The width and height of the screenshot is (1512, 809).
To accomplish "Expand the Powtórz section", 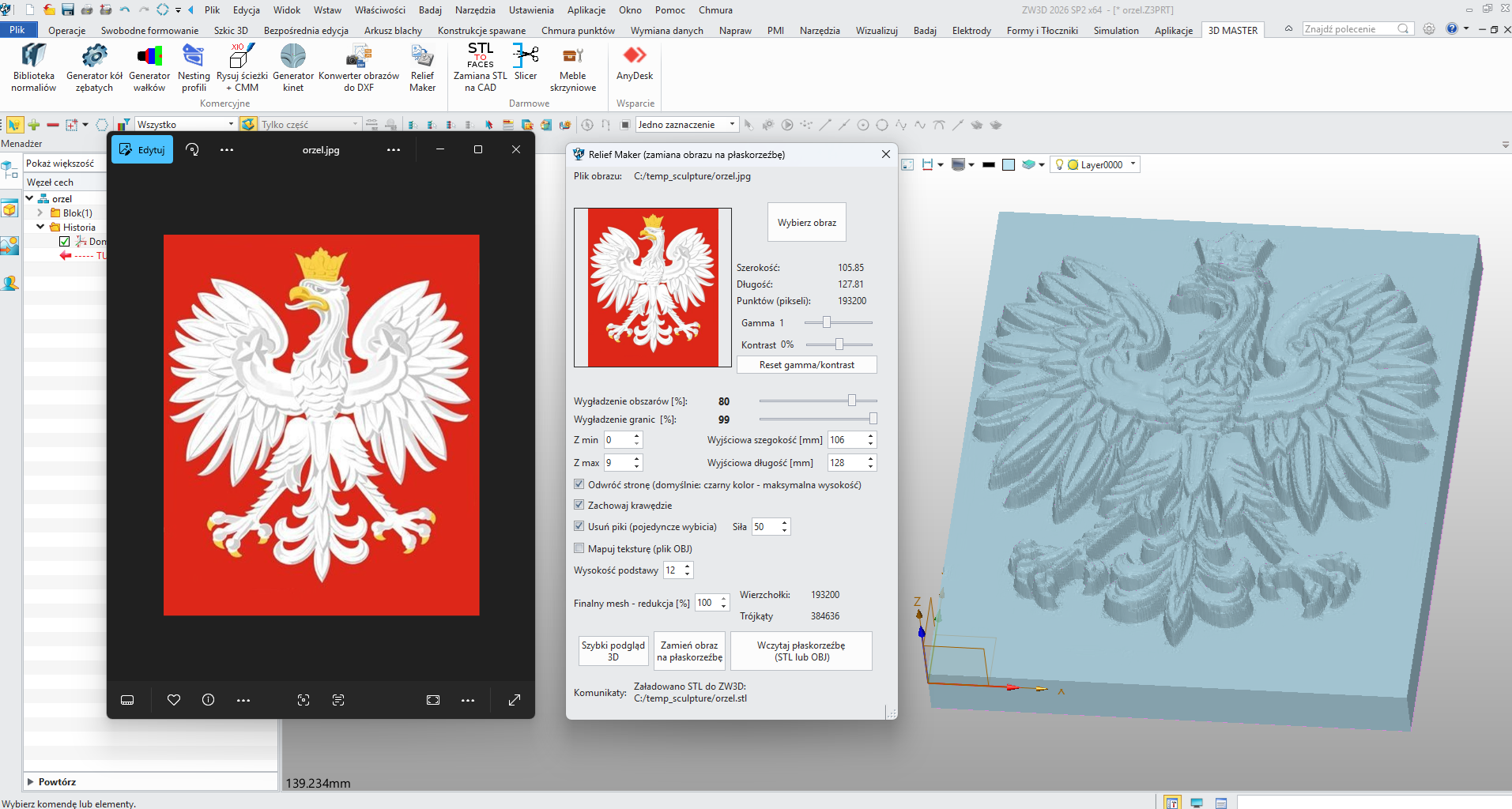I will click(30, 781).
